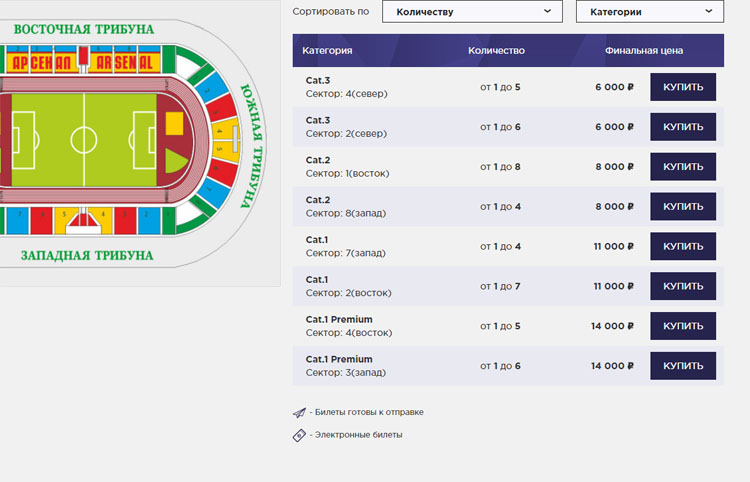750x482 pixels.
Task: Click the center circle of the football pitch
Action: 85,138
